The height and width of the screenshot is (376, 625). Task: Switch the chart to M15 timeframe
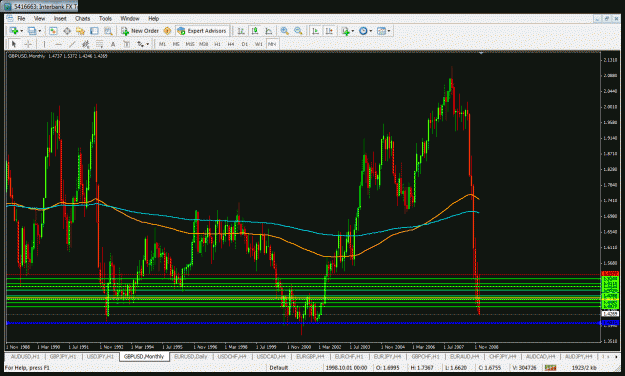tap(190, 44)
